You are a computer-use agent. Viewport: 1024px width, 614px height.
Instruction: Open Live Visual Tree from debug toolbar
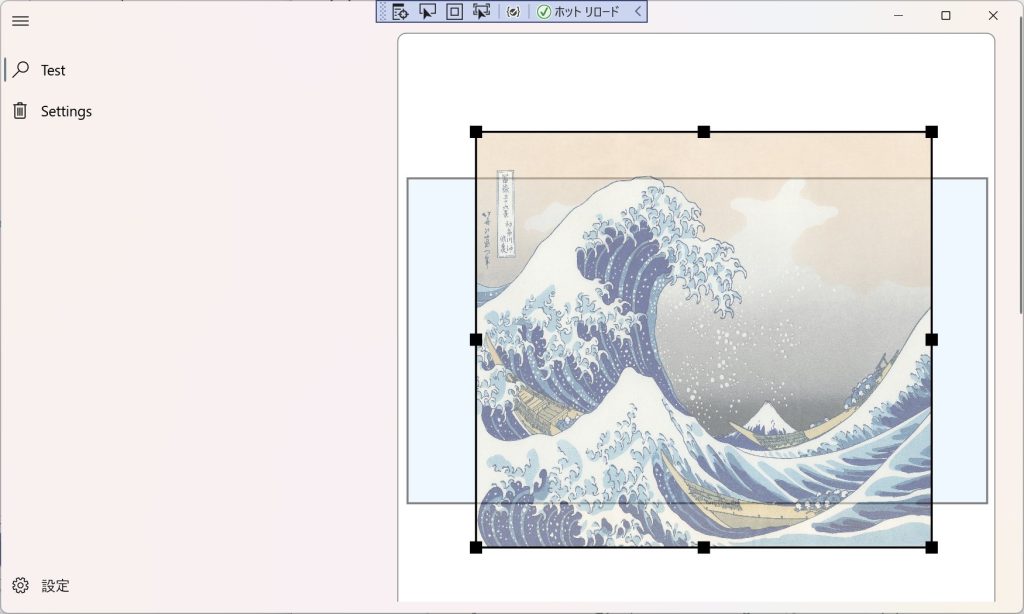tap(400, 11)
